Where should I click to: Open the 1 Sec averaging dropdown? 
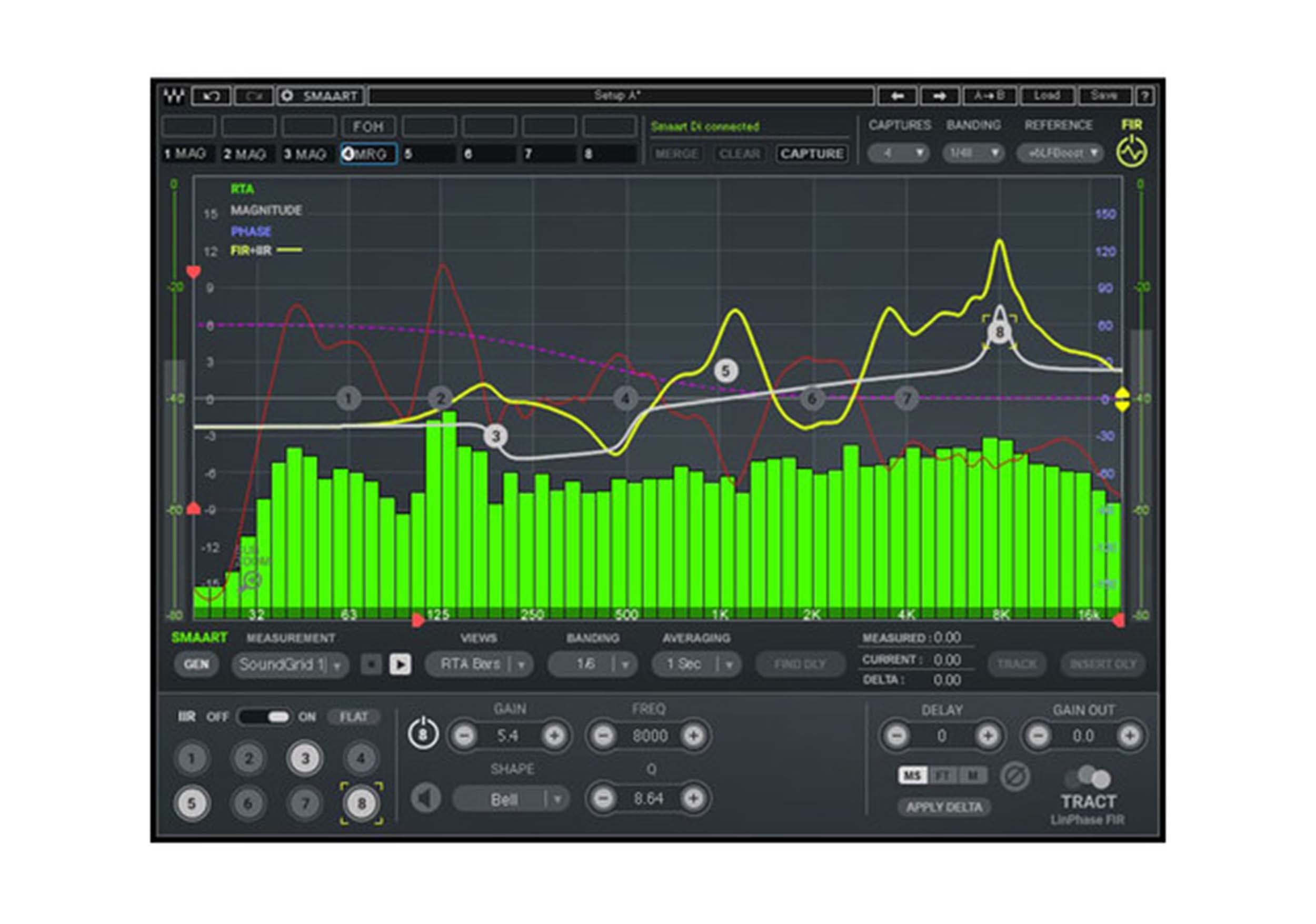pos(696,664)
